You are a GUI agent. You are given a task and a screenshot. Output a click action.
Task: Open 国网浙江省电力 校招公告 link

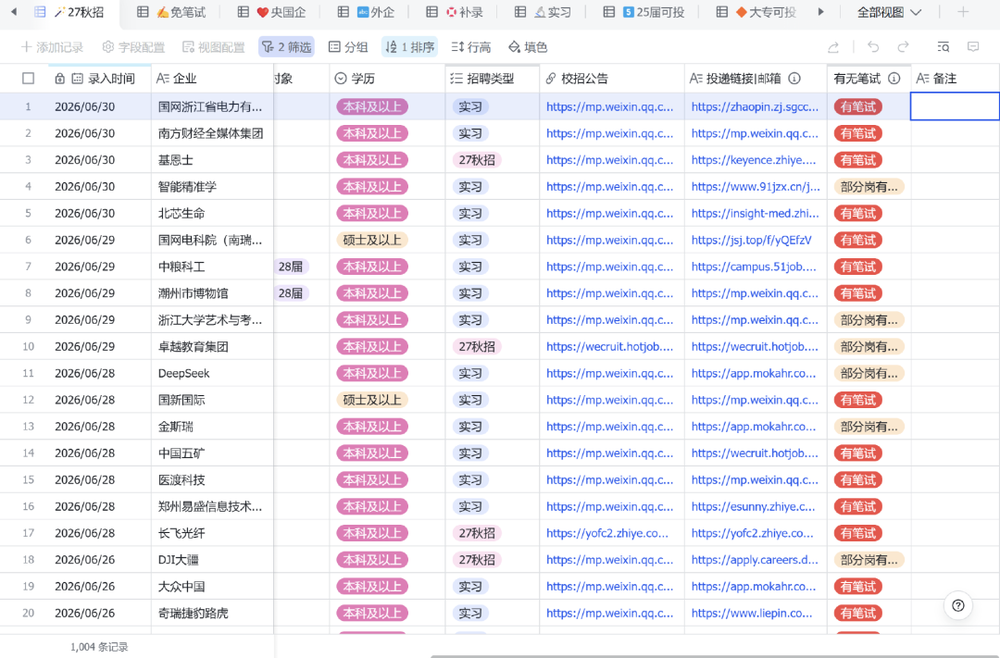pyautogui.click(x=609, y=106)
